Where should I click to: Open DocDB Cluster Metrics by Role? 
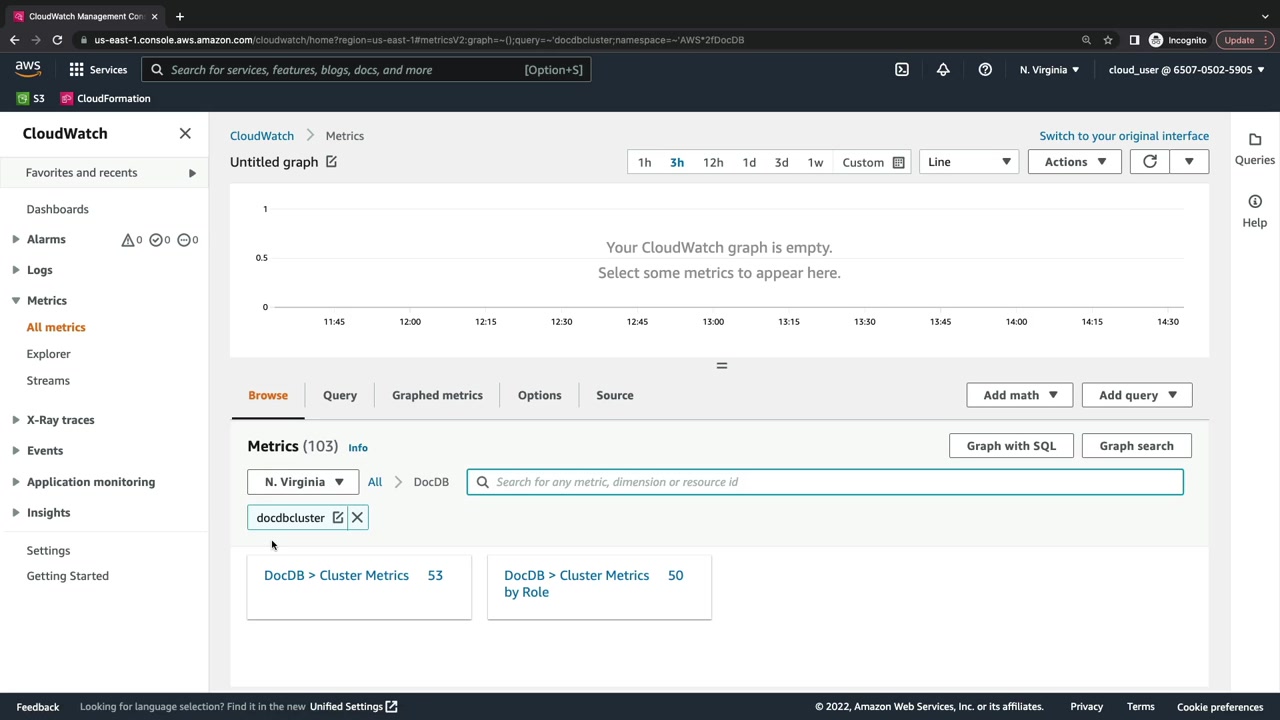coord(576,583)
